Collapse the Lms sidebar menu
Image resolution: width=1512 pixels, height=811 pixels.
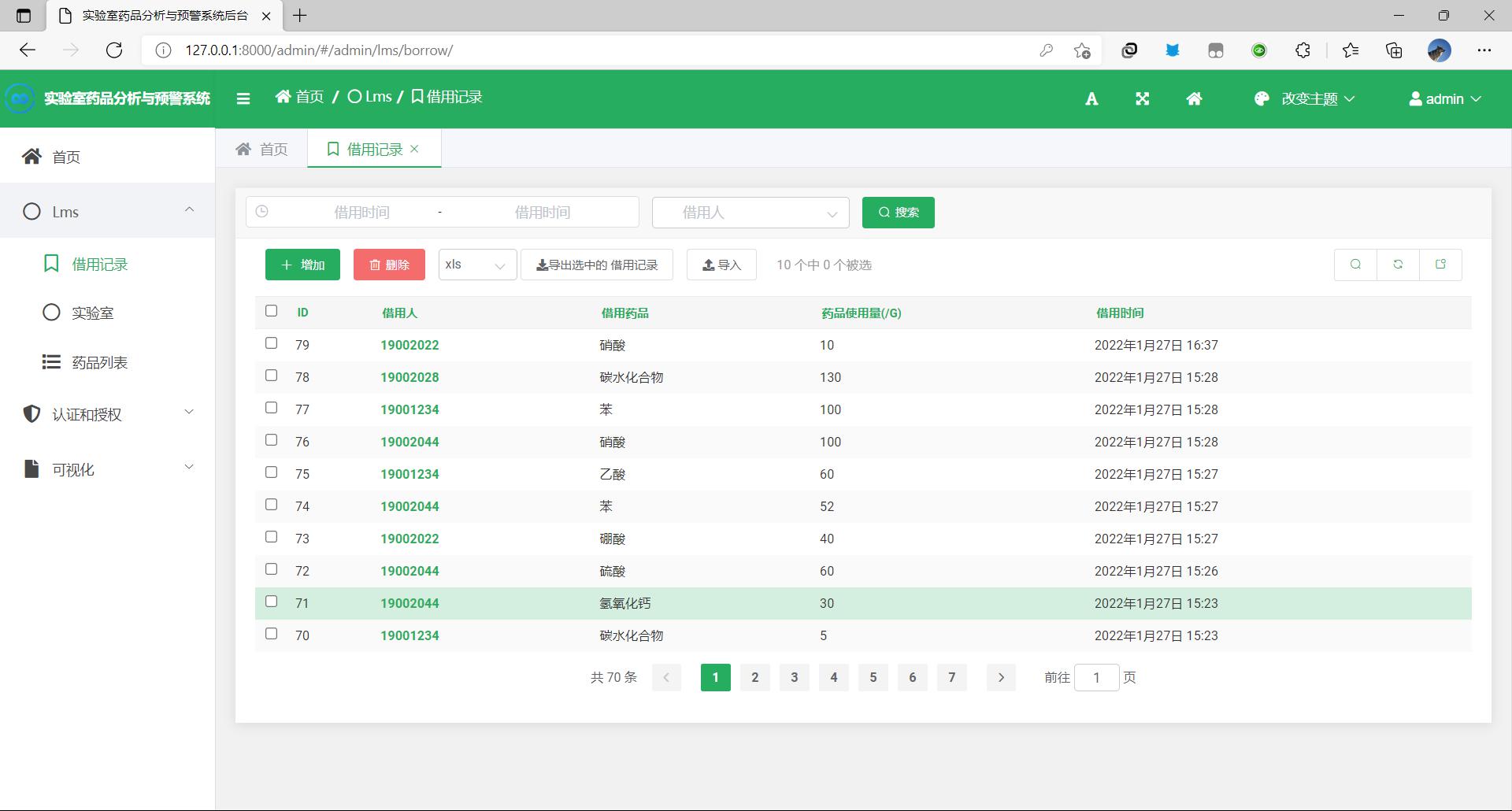(x=107, y=211)
